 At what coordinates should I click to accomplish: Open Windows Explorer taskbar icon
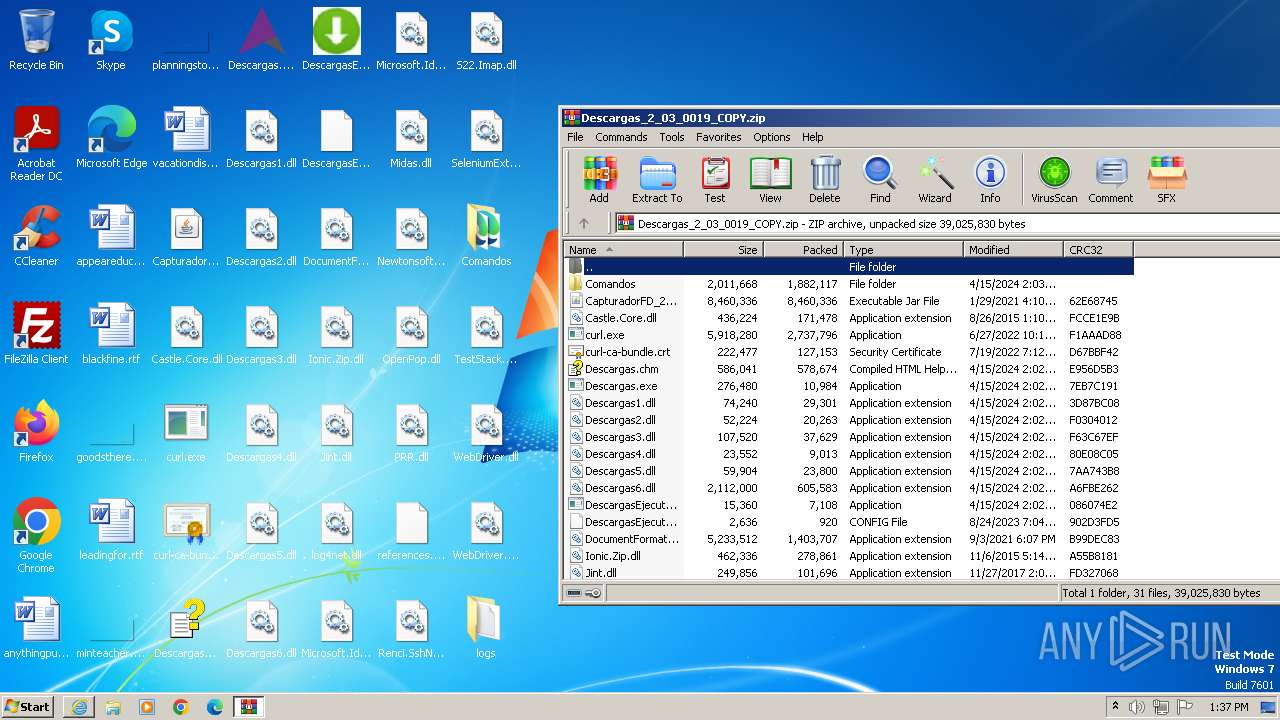pos(113,707)
